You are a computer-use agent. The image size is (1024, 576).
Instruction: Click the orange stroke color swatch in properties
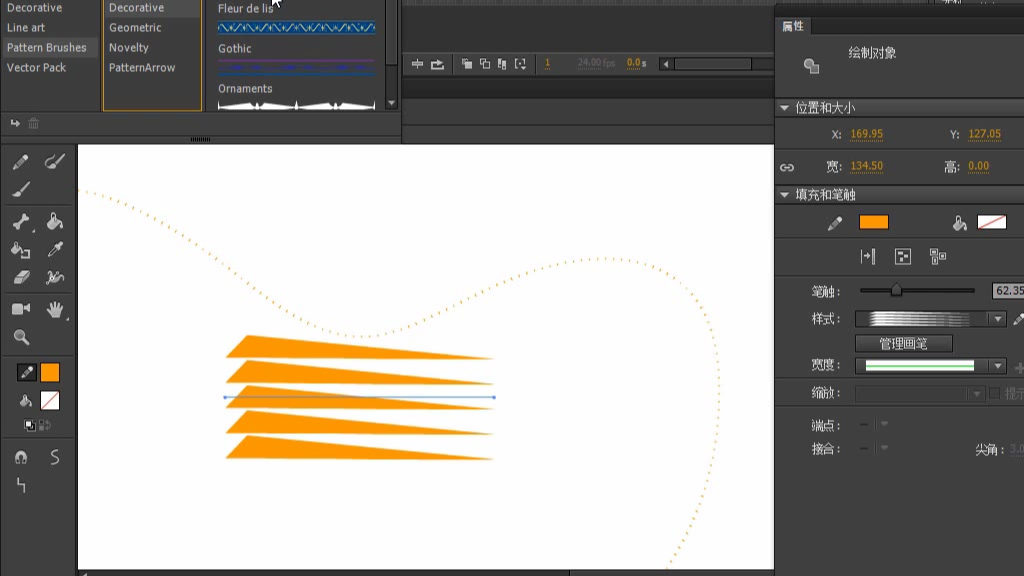(x=873, y=223)
